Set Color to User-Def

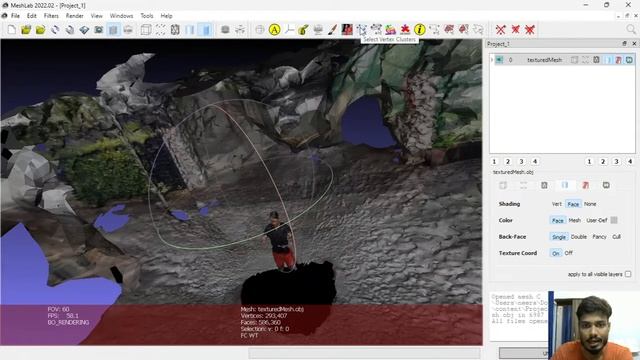pos(597,220)
